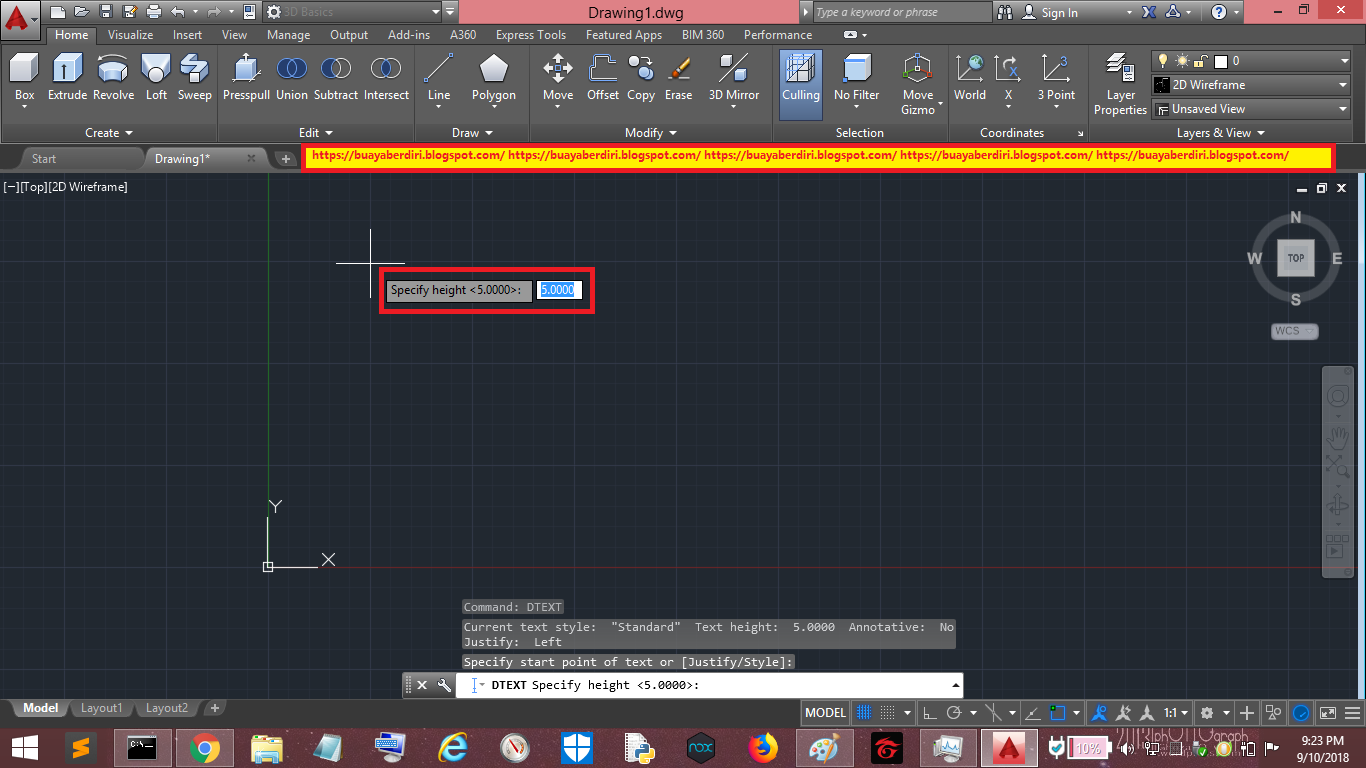Select the Box tool in Create panel
1366x768 pixels.
coord(23,78)
